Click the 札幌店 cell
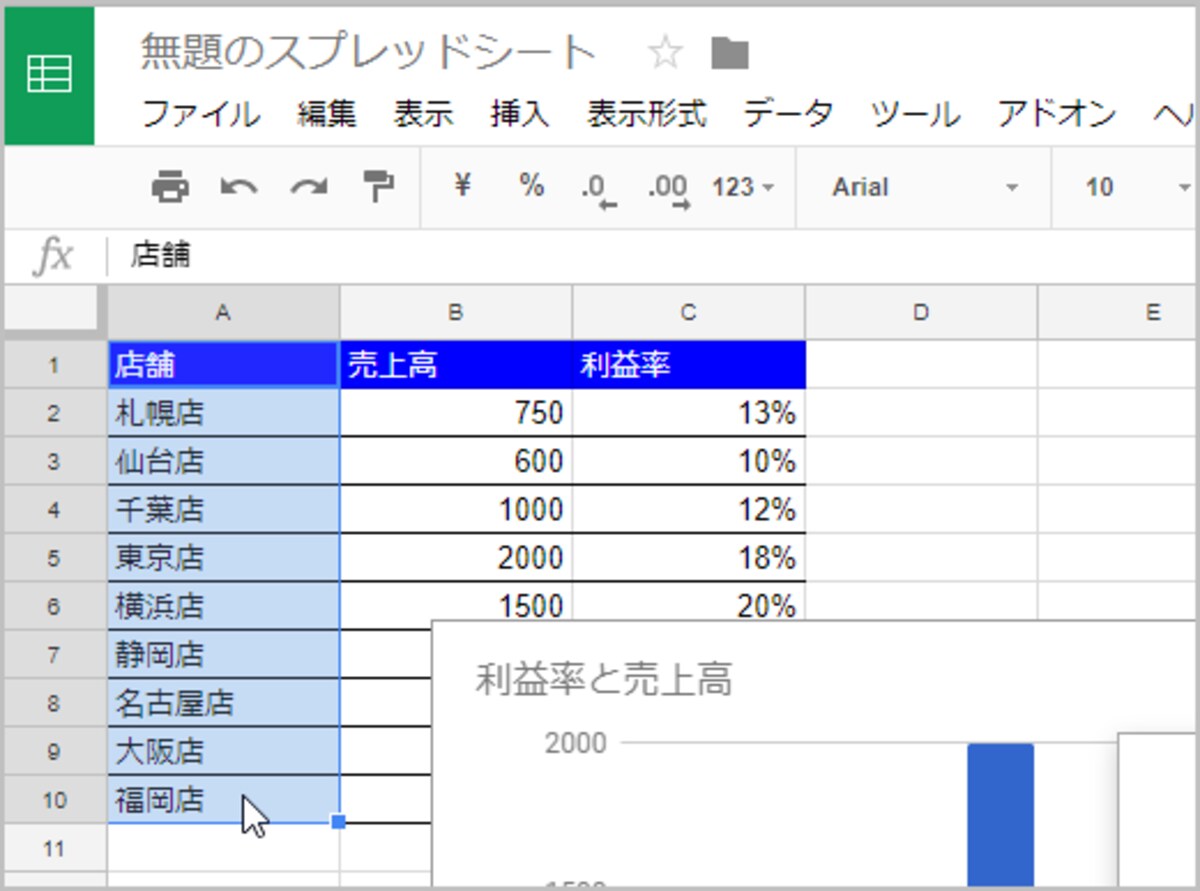 (x=224, y=413)
